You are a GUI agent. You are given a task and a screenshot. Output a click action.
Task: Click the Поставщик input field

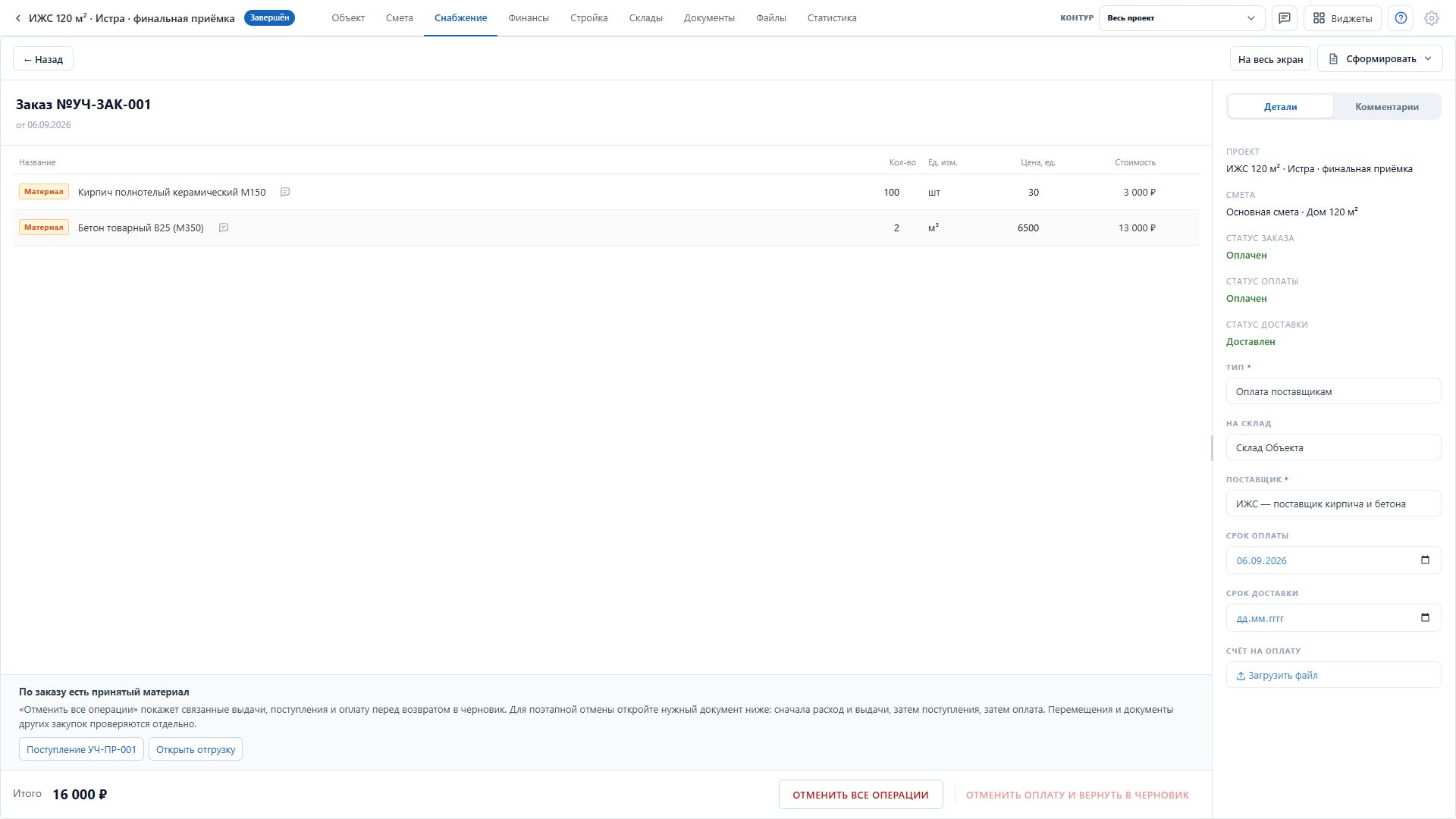1333,504
